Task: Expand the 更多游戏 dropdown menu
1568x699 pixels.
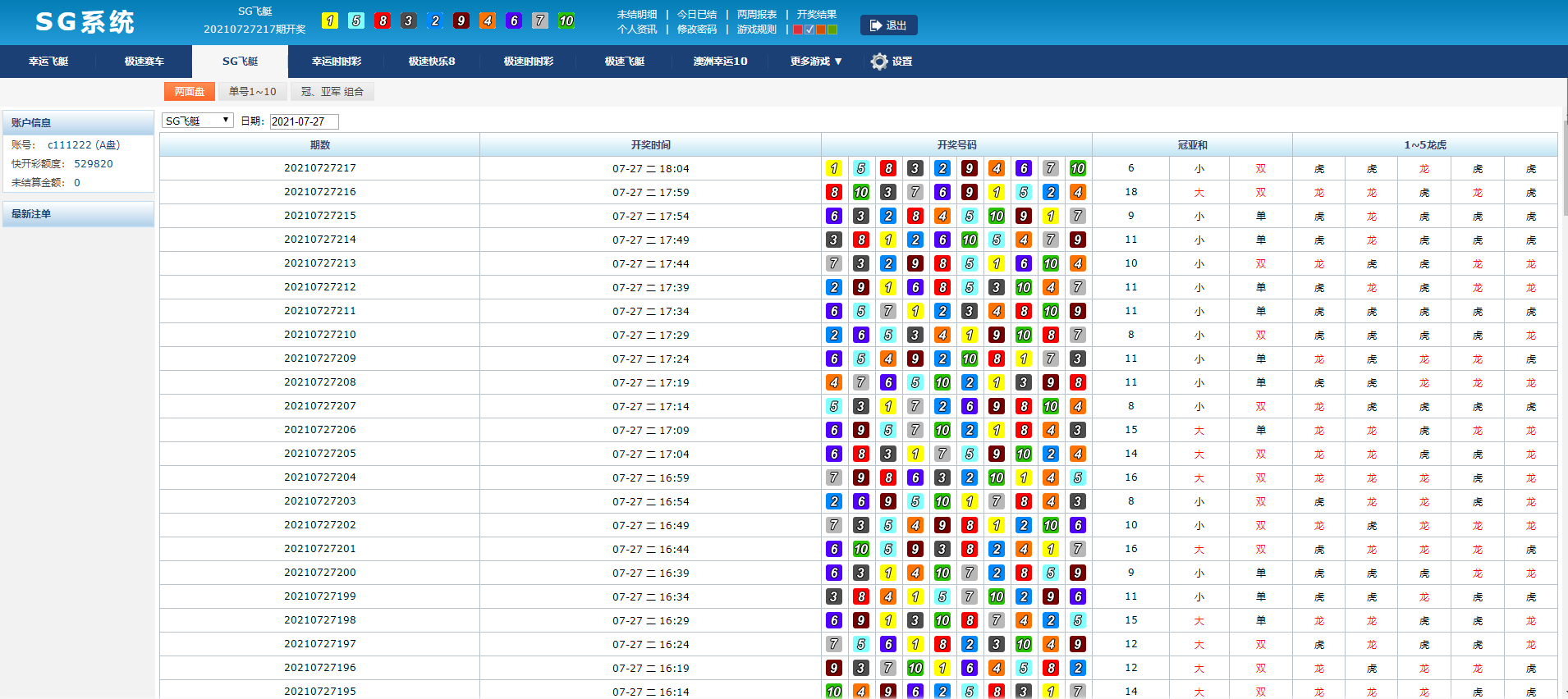Action: 816,62
